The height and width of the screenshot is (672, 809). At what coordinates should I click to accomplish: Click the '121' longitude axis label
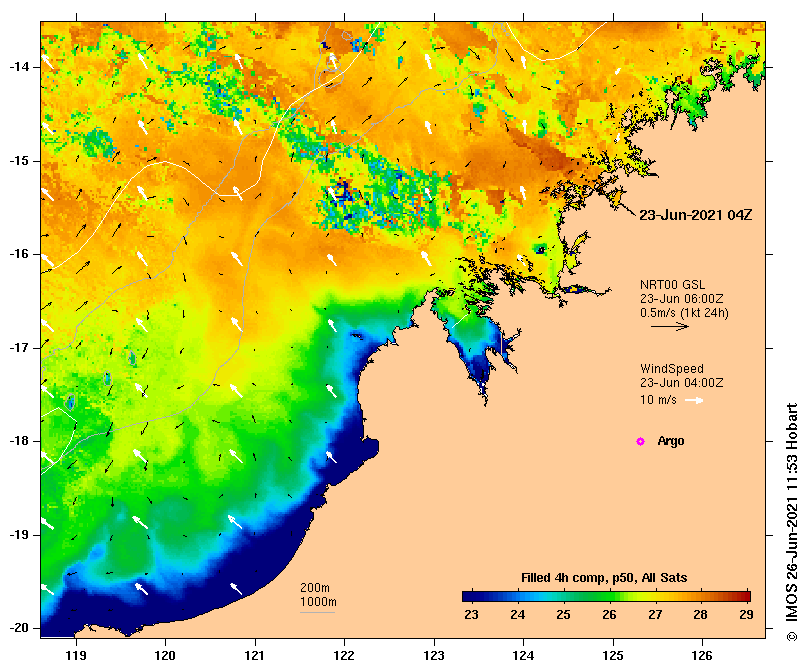pyautogui.click(x=255, y=656)
